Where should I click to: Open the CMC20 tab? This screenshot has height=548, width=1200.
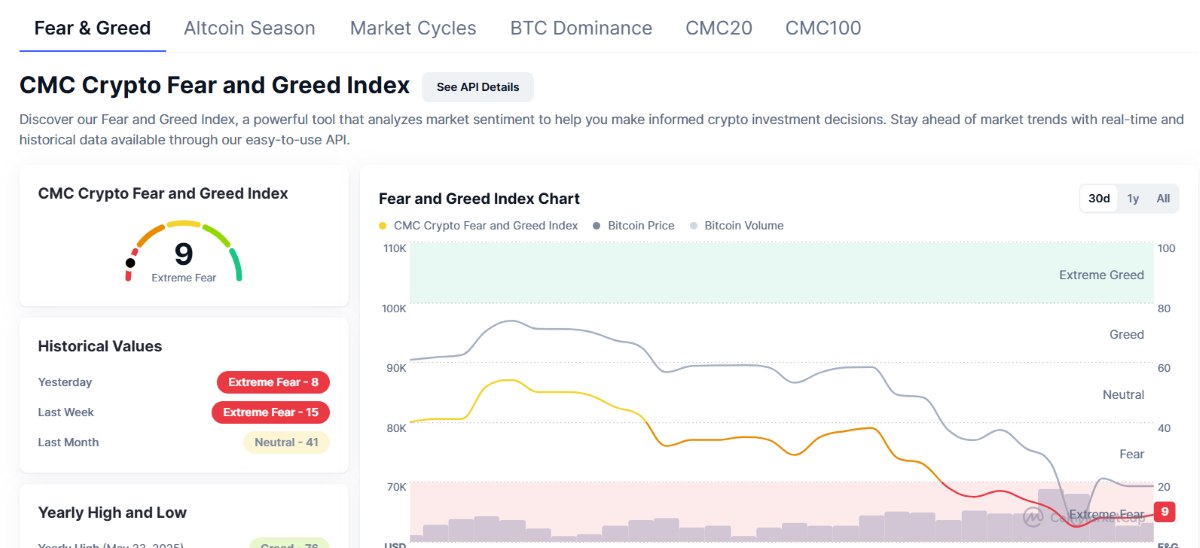pos(719,28)
